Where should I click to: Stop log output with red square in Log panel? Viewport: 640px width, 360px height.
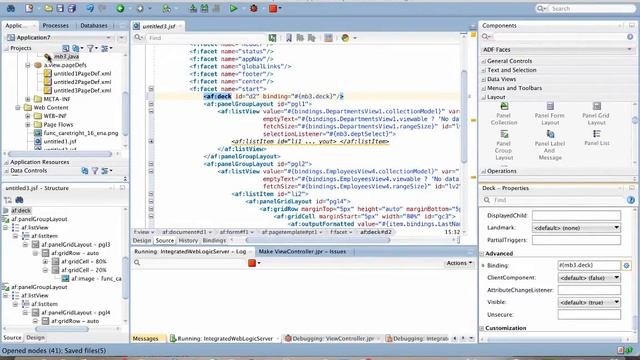tap(252, 263)
